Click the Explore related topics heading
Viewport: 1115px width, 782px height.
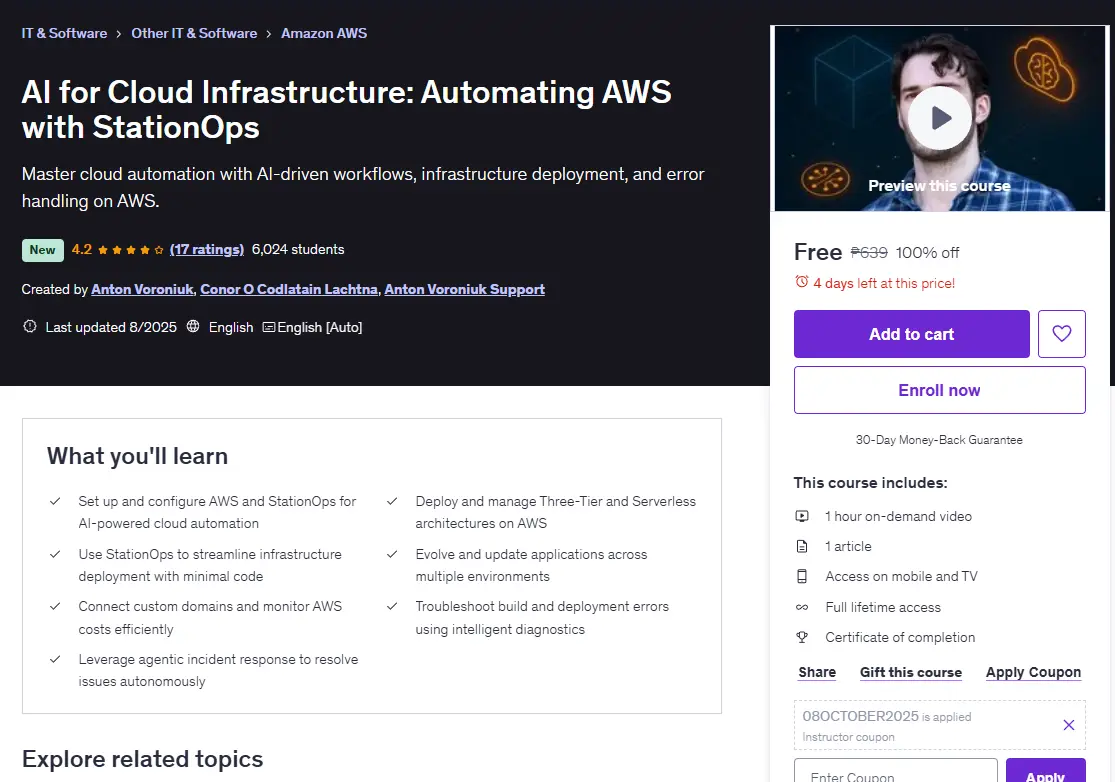[x=142, y=759]
